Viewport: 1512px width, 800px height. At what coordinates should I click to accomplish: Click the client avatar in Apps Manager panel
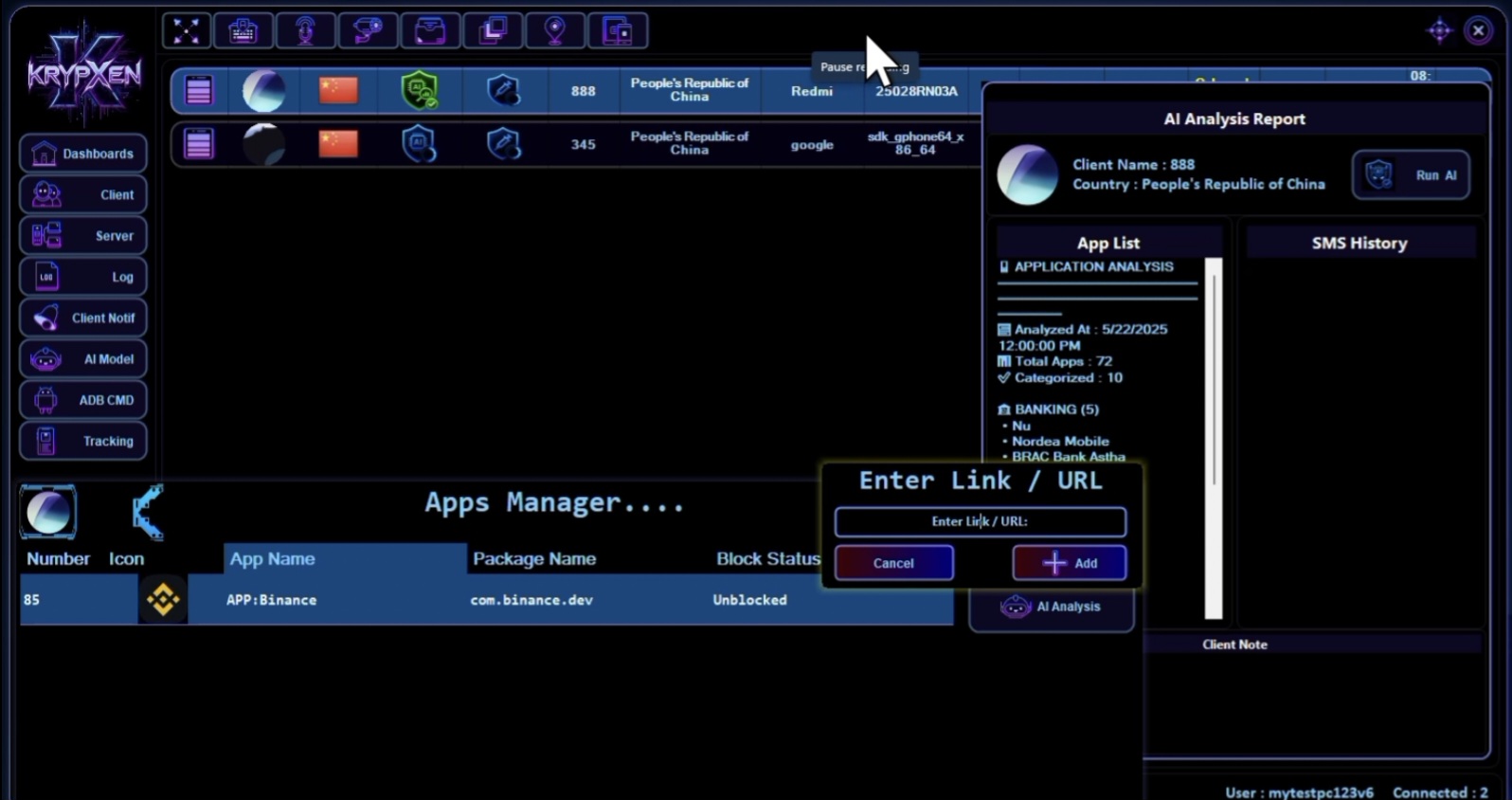(48, 512)
